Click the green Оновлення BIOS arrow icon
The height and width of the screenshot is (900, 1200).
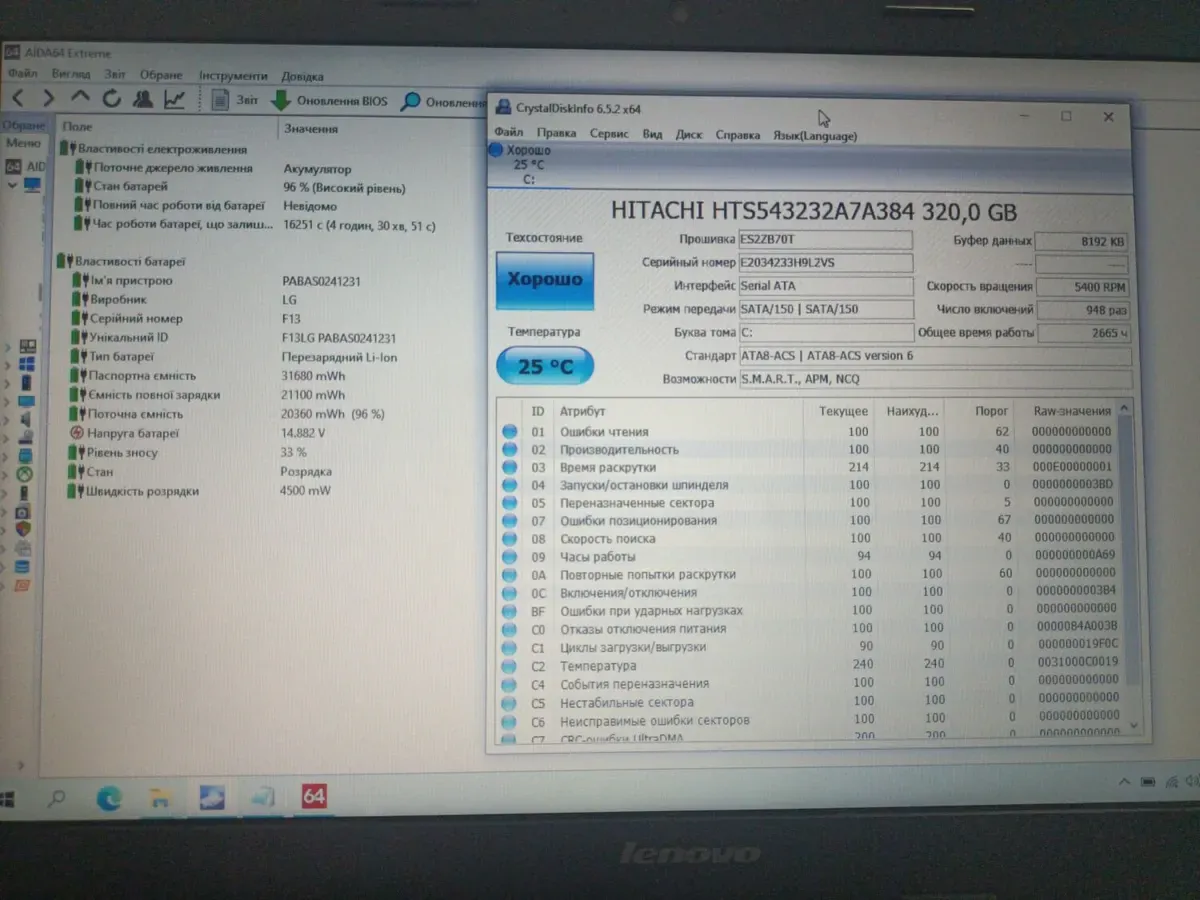[x=281, y=101]
